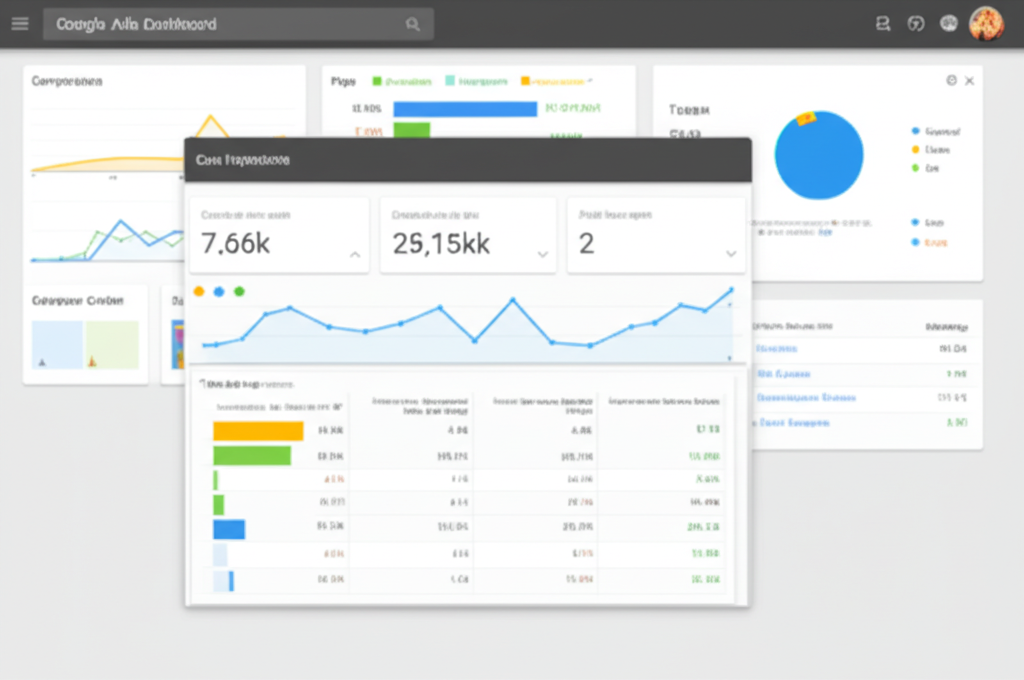Open the settings icon on the pie chart card
The height and width of the screenshot is (680, 1024).
click(951, 81)
